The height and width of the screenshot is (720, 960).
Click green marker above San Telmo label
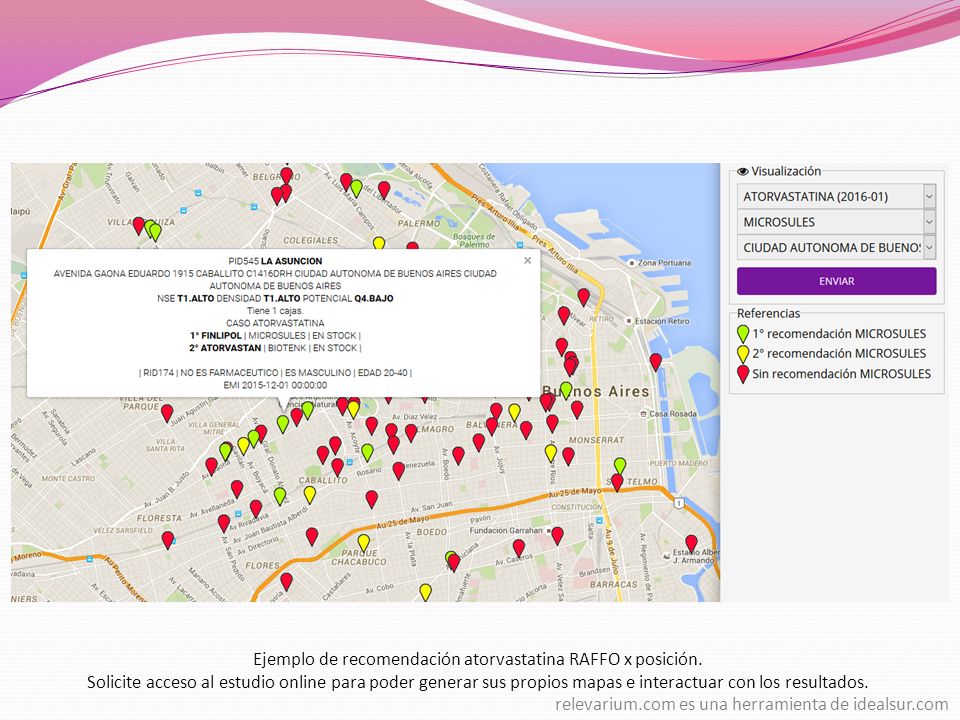pyautogui.click(x=620, y=466)
